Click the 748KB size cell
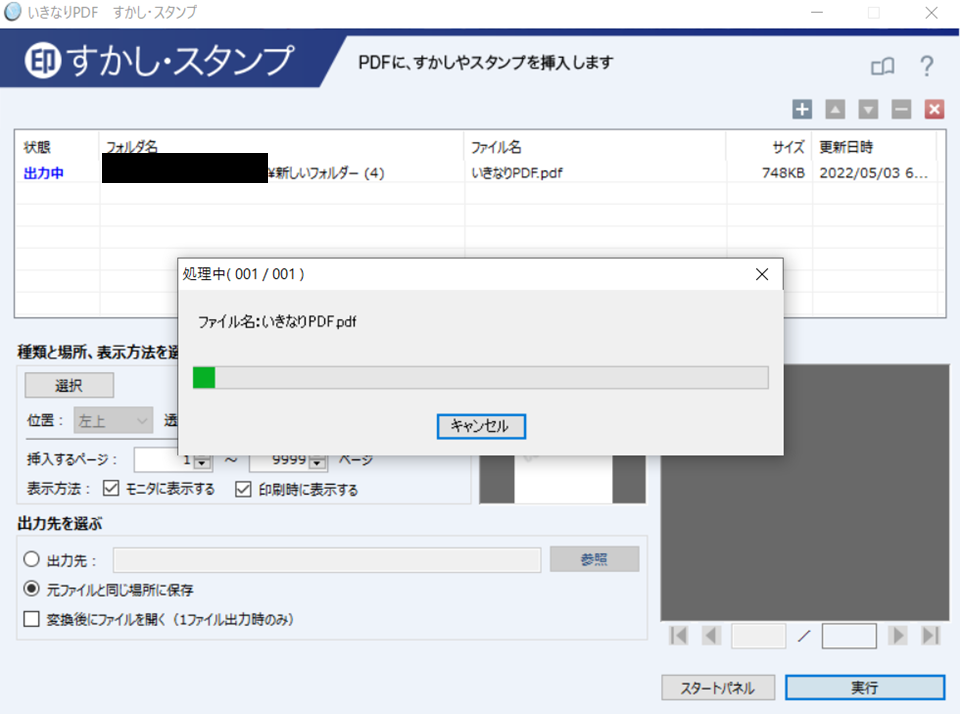 coord(783,173)
